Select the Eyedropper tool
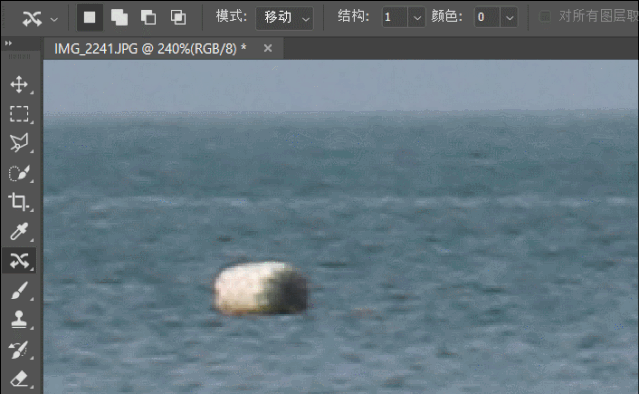The image size is (639, 394). coord(19,231)
